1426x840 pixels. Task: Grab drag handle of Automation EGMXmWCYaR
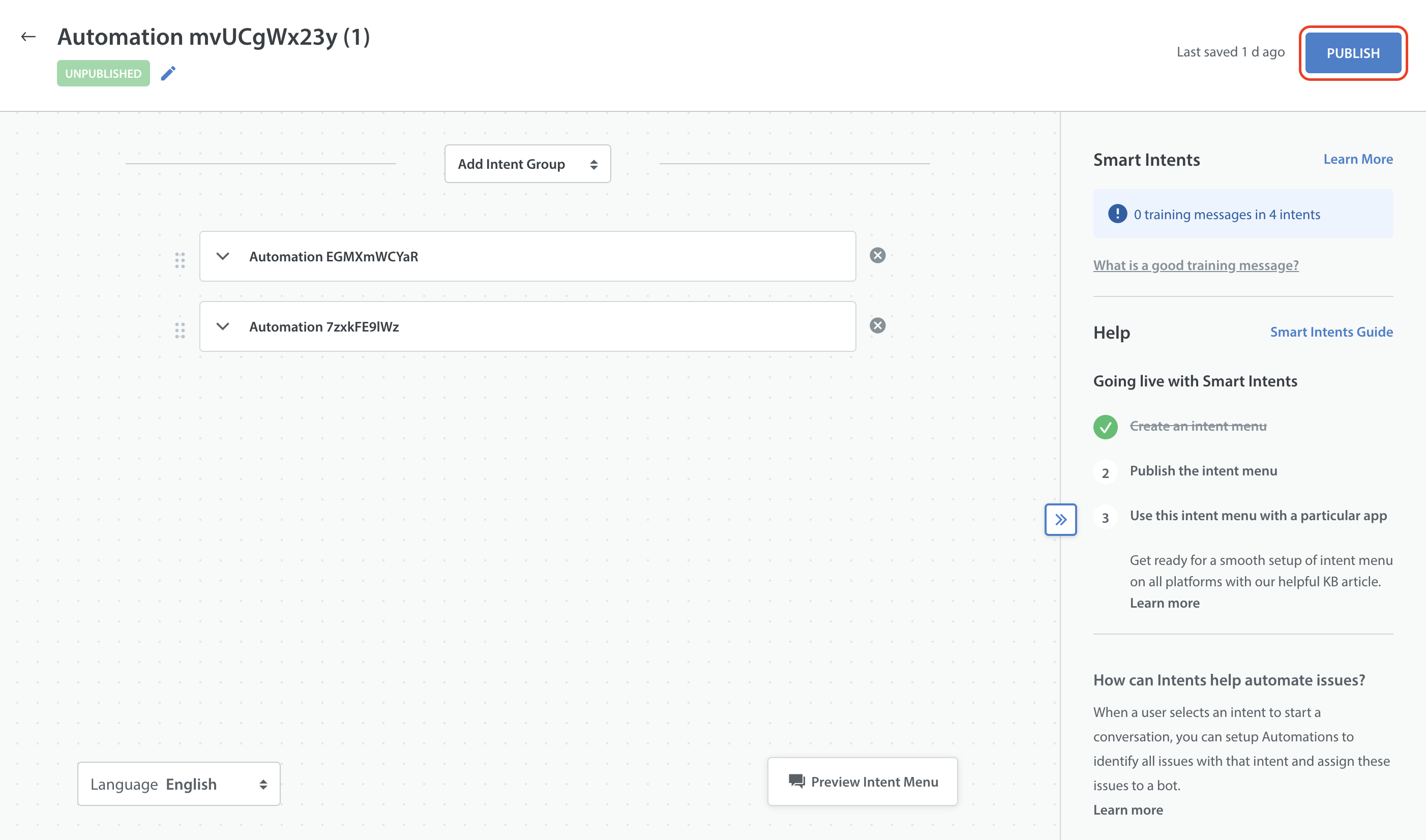[x=180, y=260]
